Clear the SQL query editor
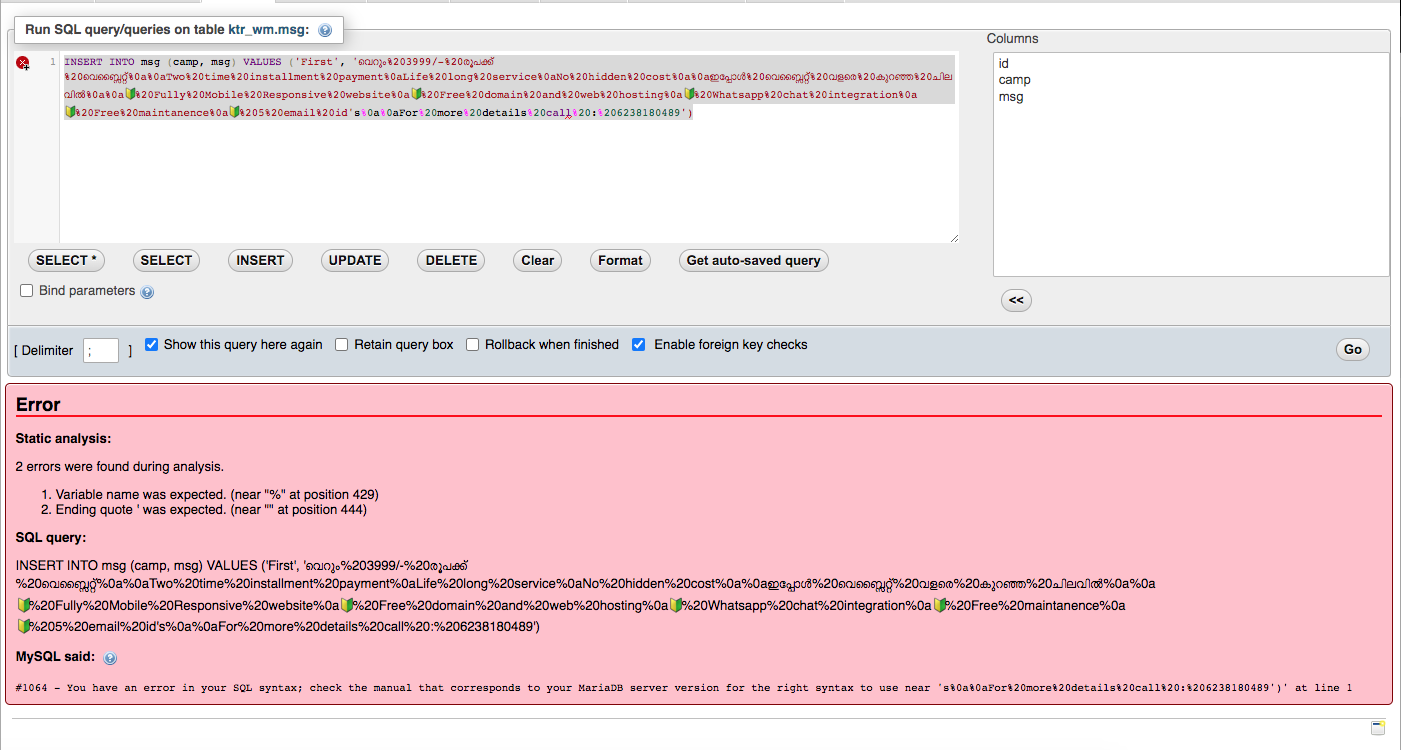This screenshot has height=750, width=1401. click(537, 260)
